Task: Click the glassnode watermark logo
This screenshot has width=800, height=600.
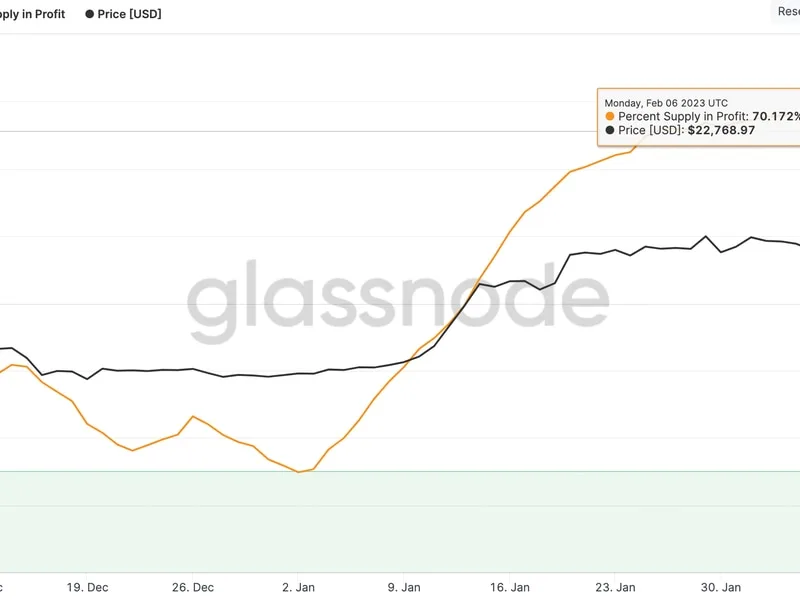Action: [398, 300]
